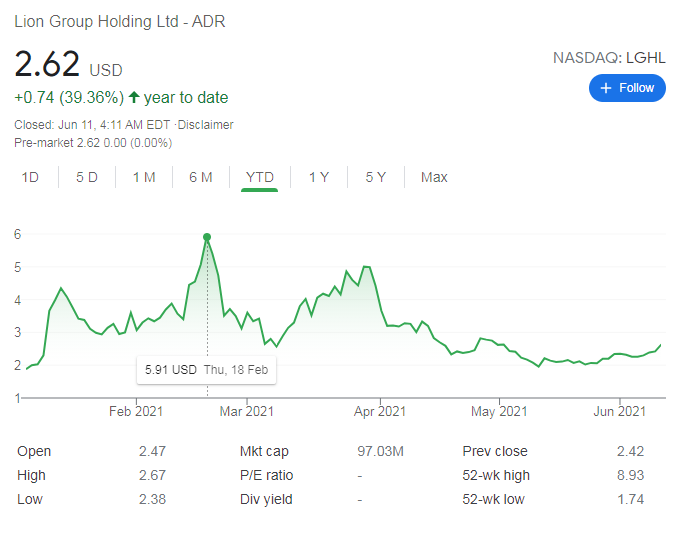Click the Mar 2021 axis label
Screen dimensions: 687x537
tap(247, 412)
